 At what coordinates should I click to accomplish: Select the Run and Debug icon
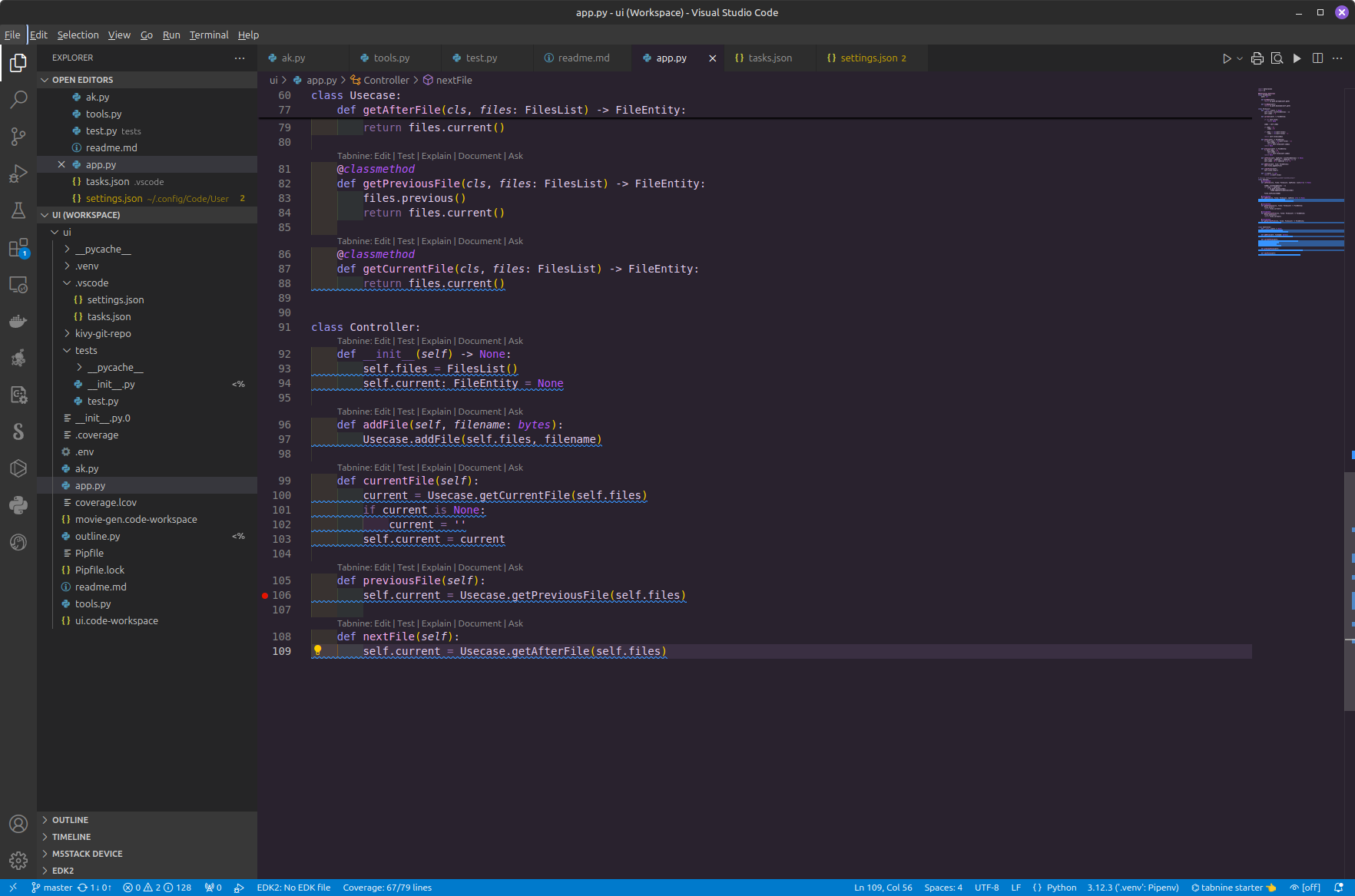(x=18, y=173)
